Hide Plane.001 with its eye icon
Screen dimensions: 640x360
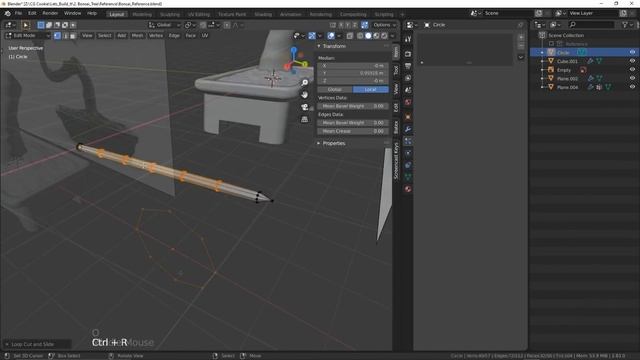tap(632, 78)
